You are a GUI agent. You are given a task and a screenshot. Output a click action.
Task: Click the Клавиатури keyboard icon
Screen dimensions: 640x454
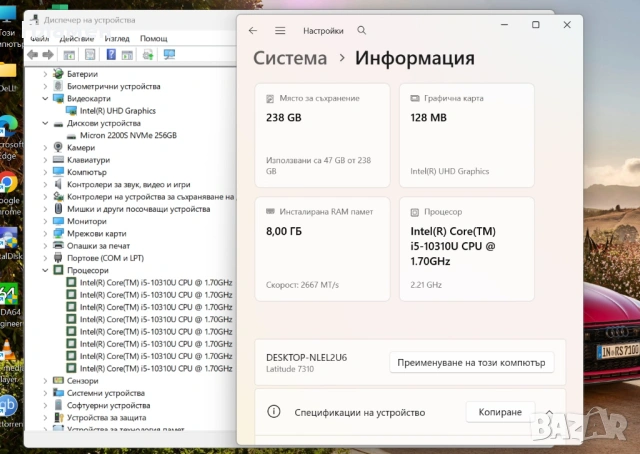[58, 160]
